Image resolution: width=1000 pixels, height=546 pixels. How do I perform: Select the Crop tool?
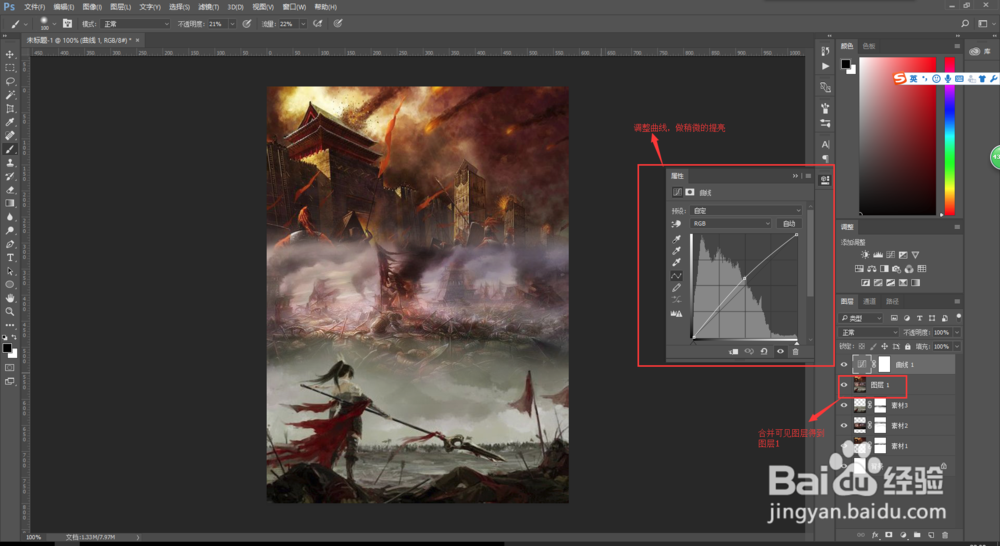(x=10, y=108)
